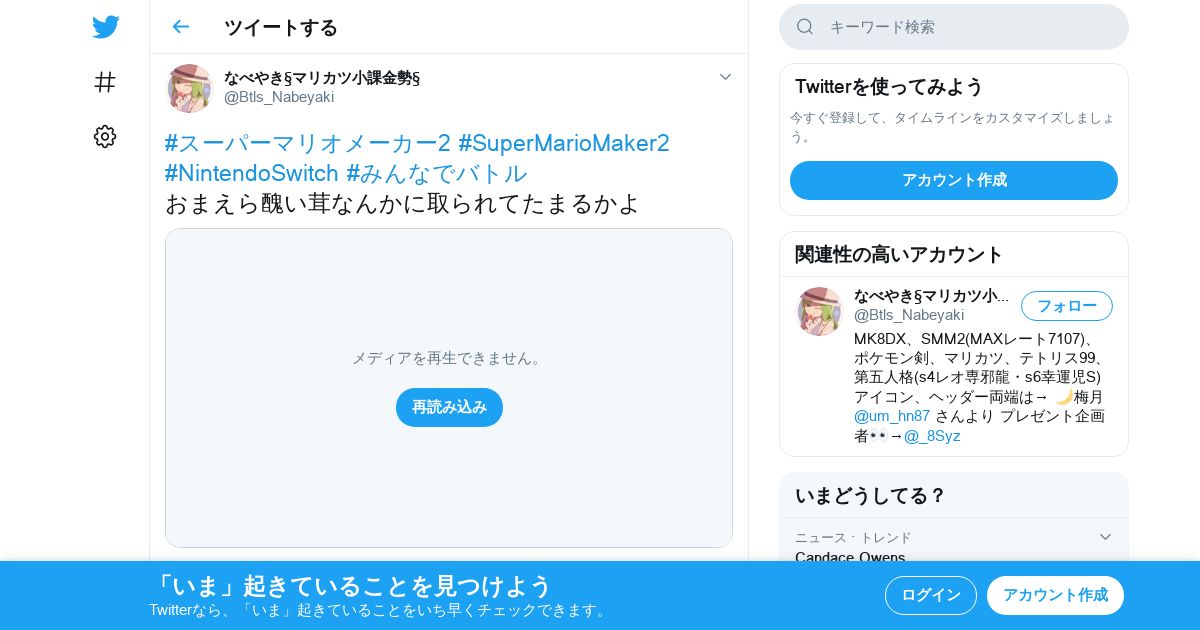
Task: Focus the キーワード検索 search field
Action: (954, 27)
